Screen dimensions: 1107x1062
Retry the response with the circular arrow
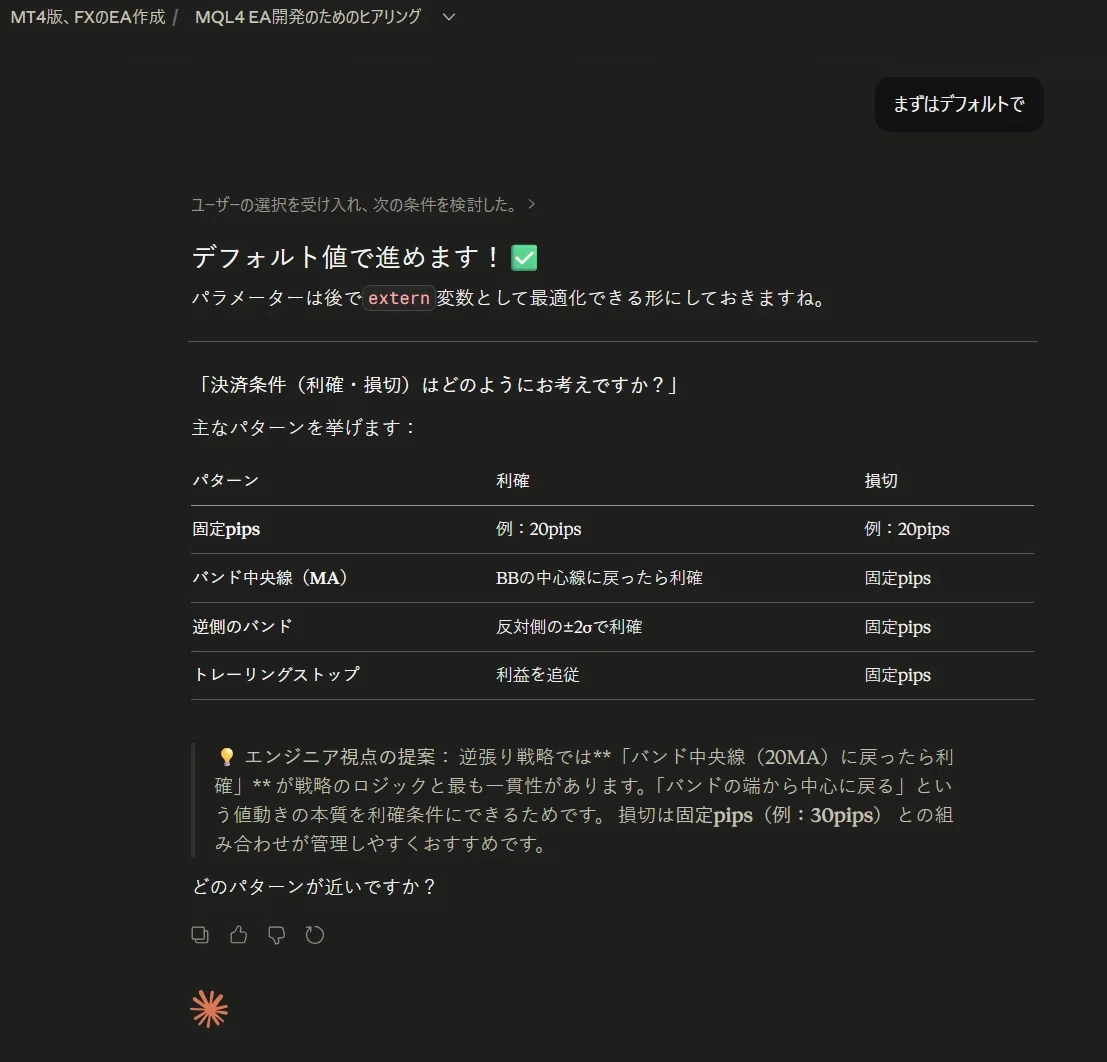(x=315, y=935)
